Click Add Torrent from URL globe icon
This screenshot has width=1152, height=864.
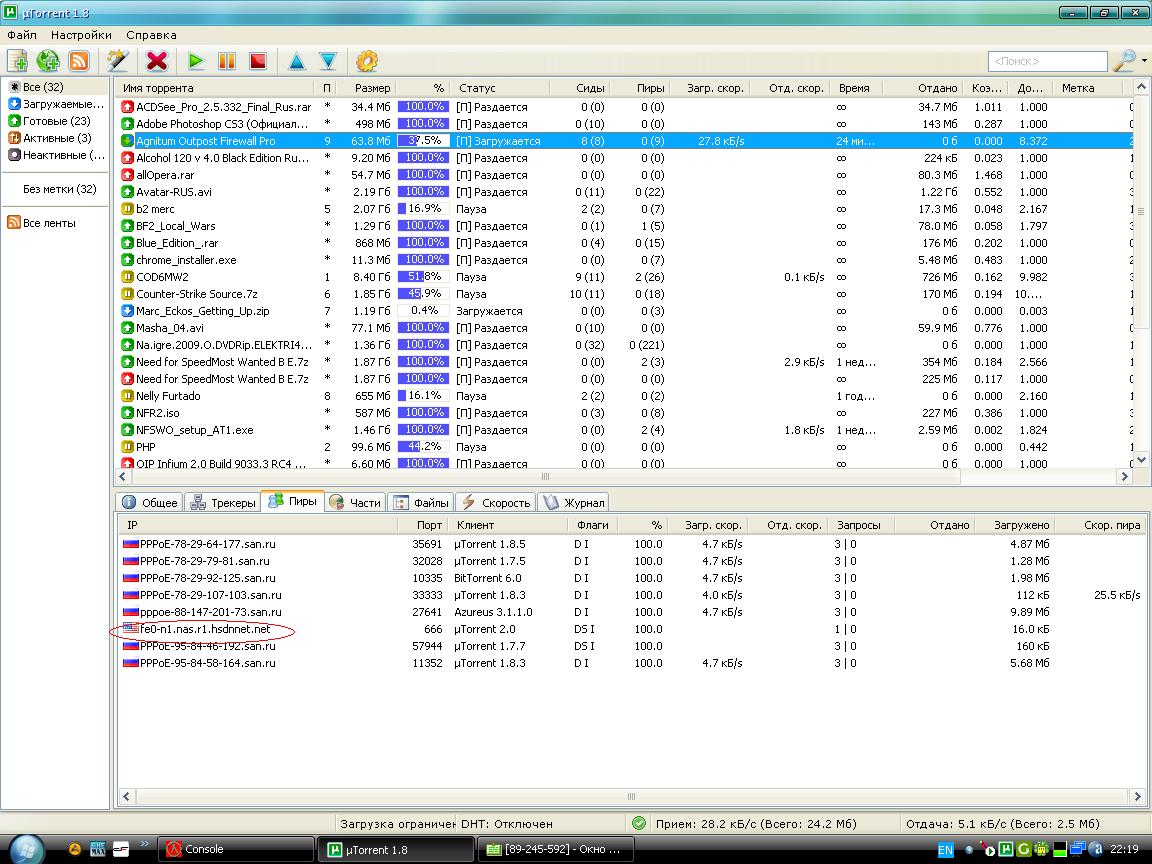tap(47, 61)
